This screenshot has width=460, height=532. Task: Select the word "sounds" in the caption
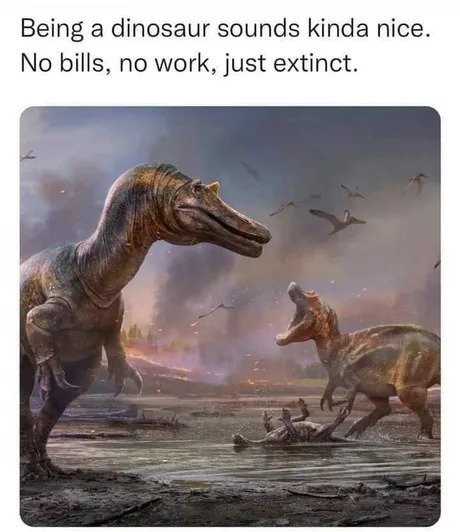258,29
